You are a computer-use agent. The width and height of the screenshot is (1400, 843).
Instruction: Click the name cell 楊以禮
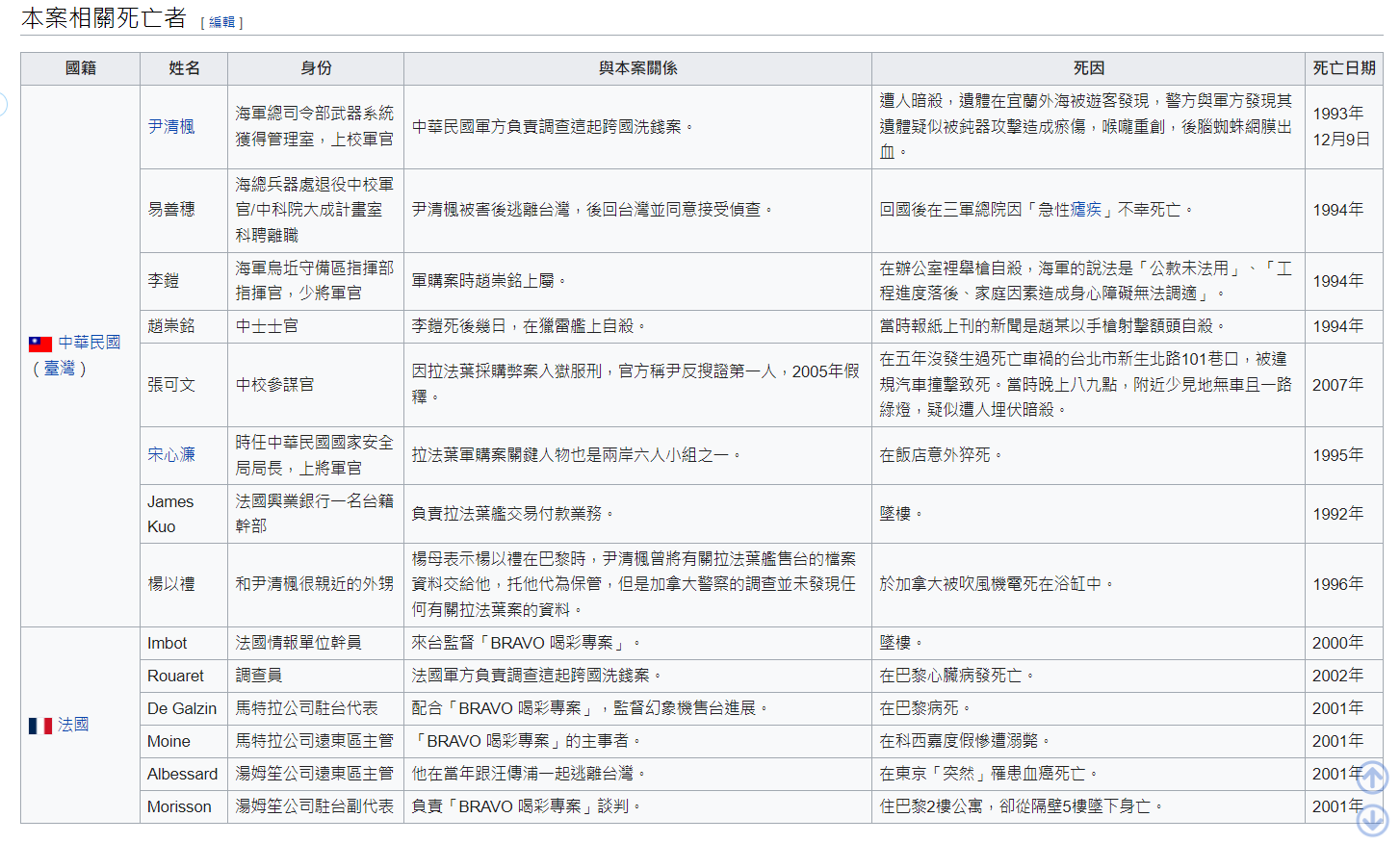coord(184,584)
